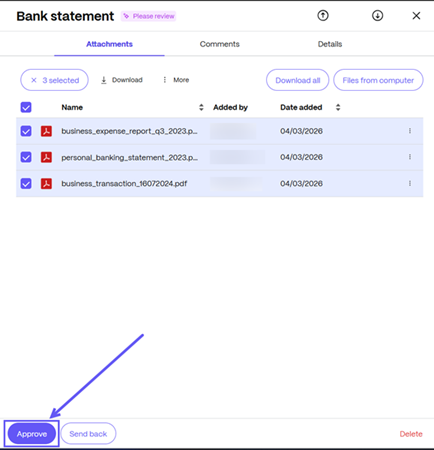This screenshot has width=434, height=450.
Task: Click the upload arrow icon in header
Action: [323, 15]
